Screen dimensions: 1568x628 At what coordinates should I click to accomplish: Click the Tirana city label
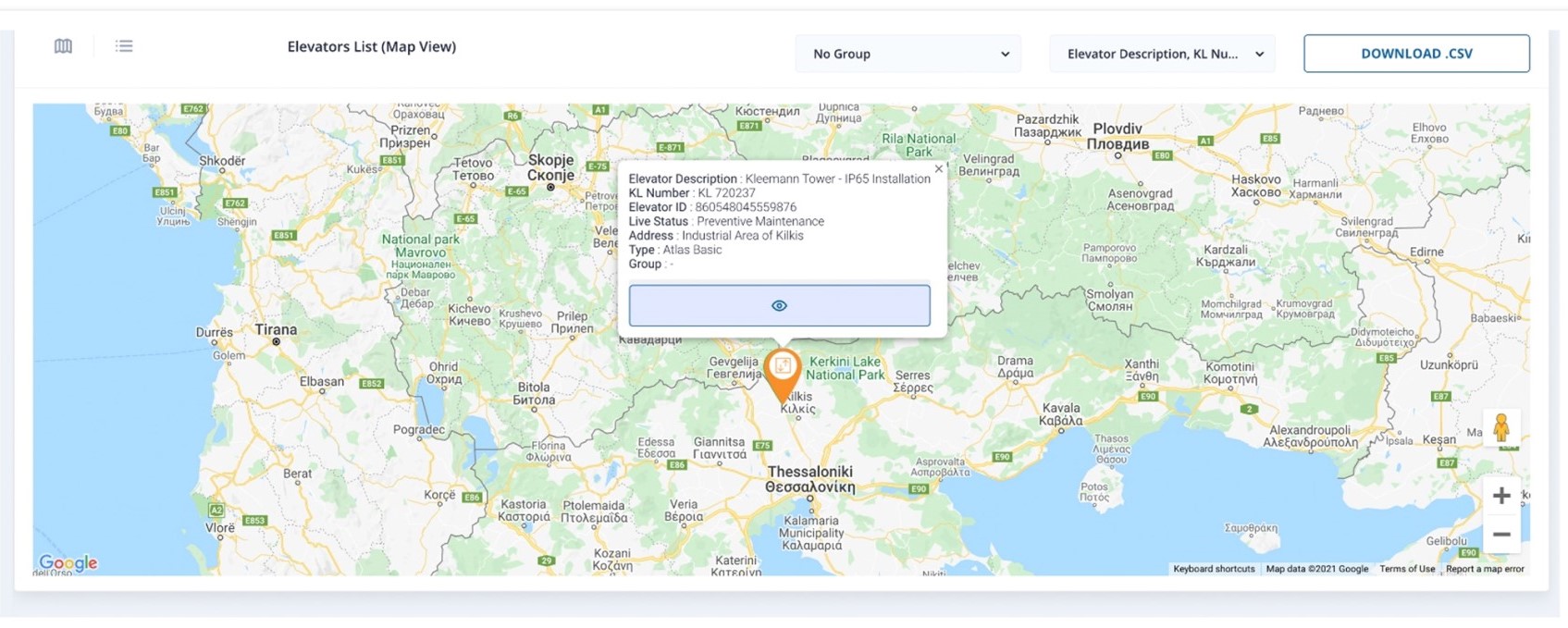tap(276, 329)
